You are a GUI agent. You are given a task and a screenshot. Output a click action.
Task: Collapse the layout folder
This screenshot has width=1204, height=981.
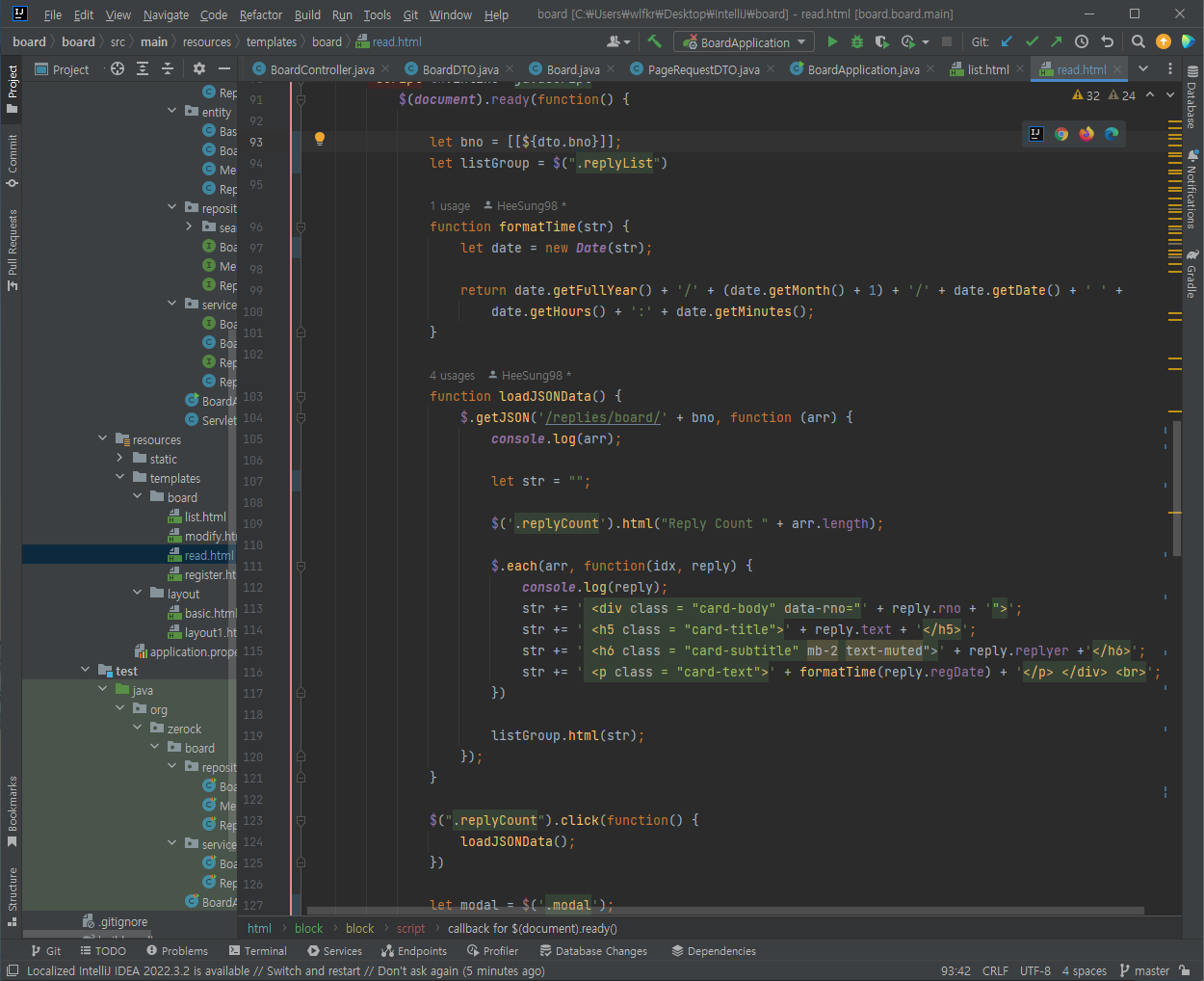(138, 594)
